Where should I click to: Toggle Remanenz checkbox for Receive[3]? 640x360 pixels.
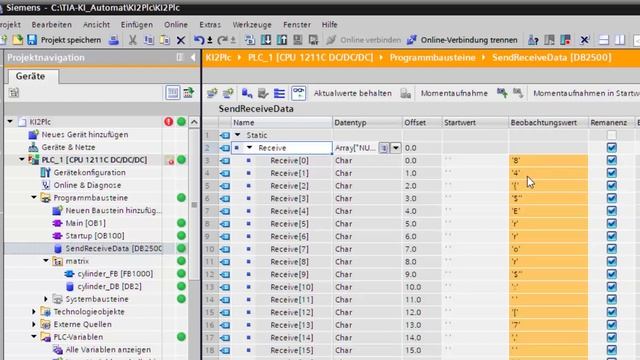(x=611, y=198)
